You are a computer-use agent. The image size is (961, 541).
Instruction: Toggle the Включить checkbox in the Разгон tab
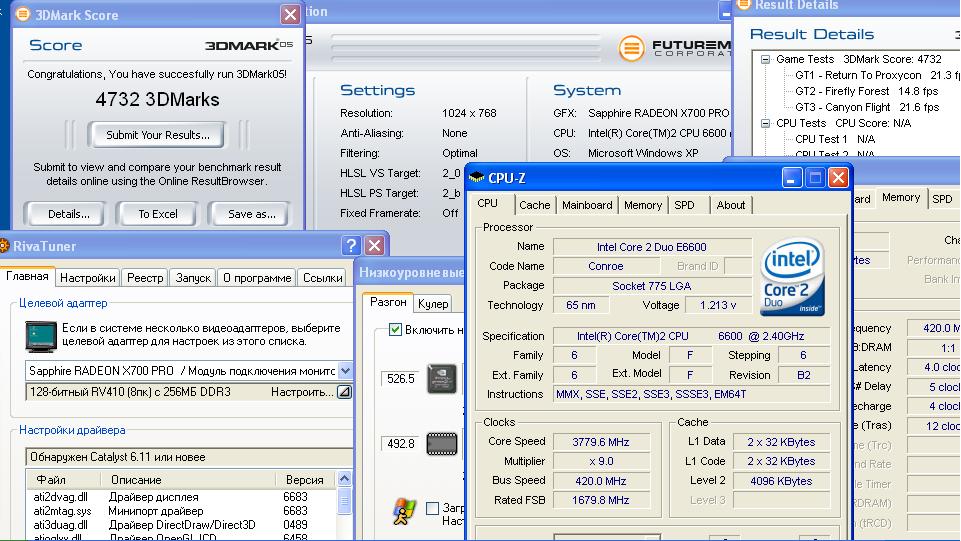pos(395,330)
